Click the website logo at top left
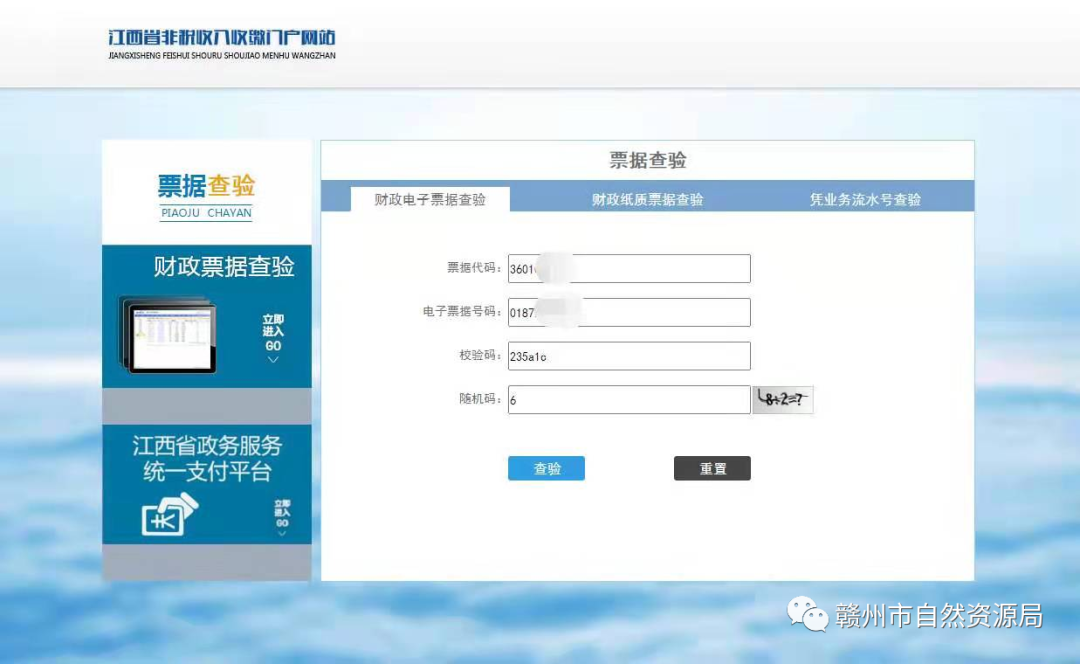Viewport: 1080px width, 664px height. 220,42
